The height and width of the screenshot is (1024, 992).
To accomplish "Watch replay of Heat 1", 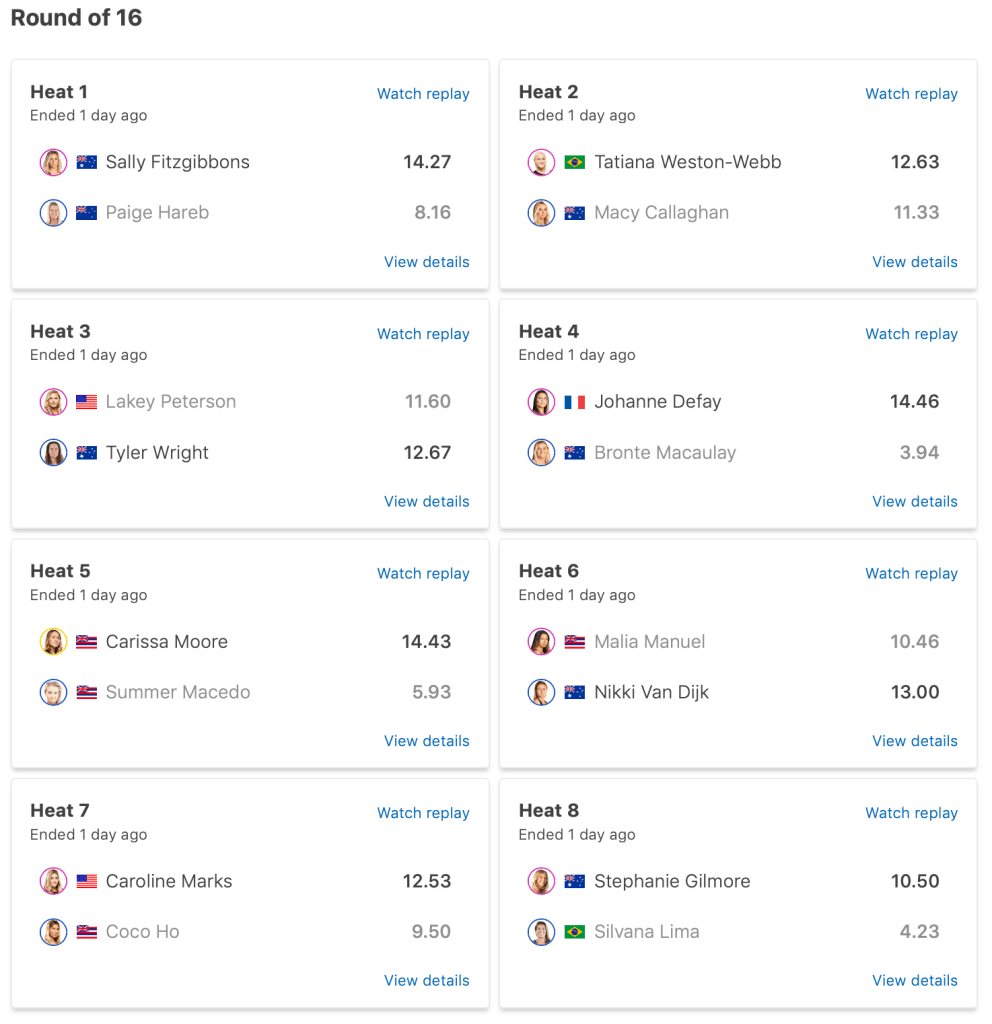I will click(423, 94).
